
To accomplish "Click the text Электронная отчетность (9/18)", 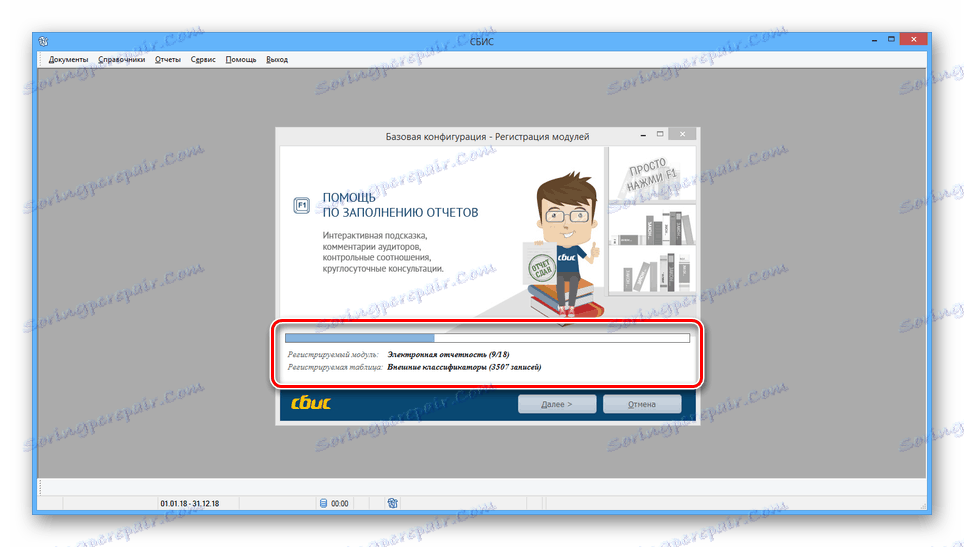I will pyautogui.click(x=448, y=354).
